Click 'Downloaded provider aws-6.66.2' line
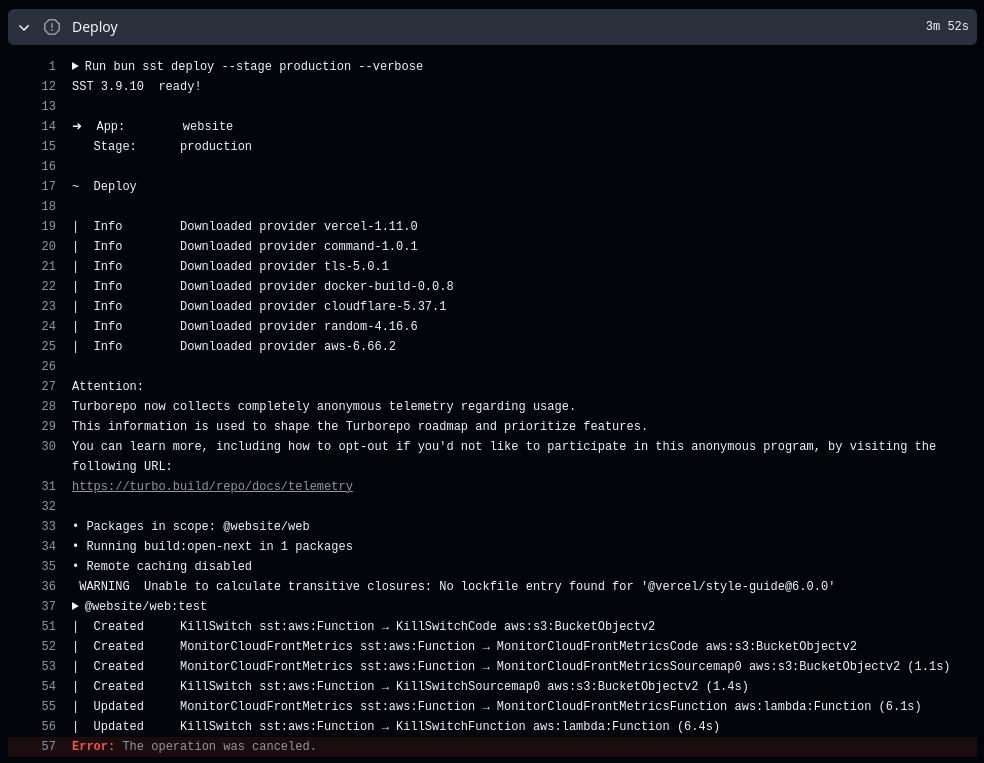 click(x=233, y=346)
